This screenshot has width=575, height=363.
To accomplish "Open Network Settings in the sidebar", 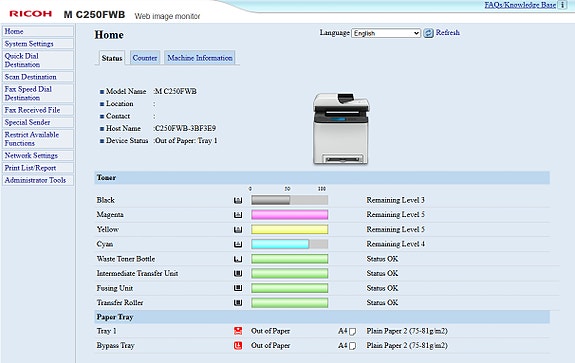I will (38, 155).
